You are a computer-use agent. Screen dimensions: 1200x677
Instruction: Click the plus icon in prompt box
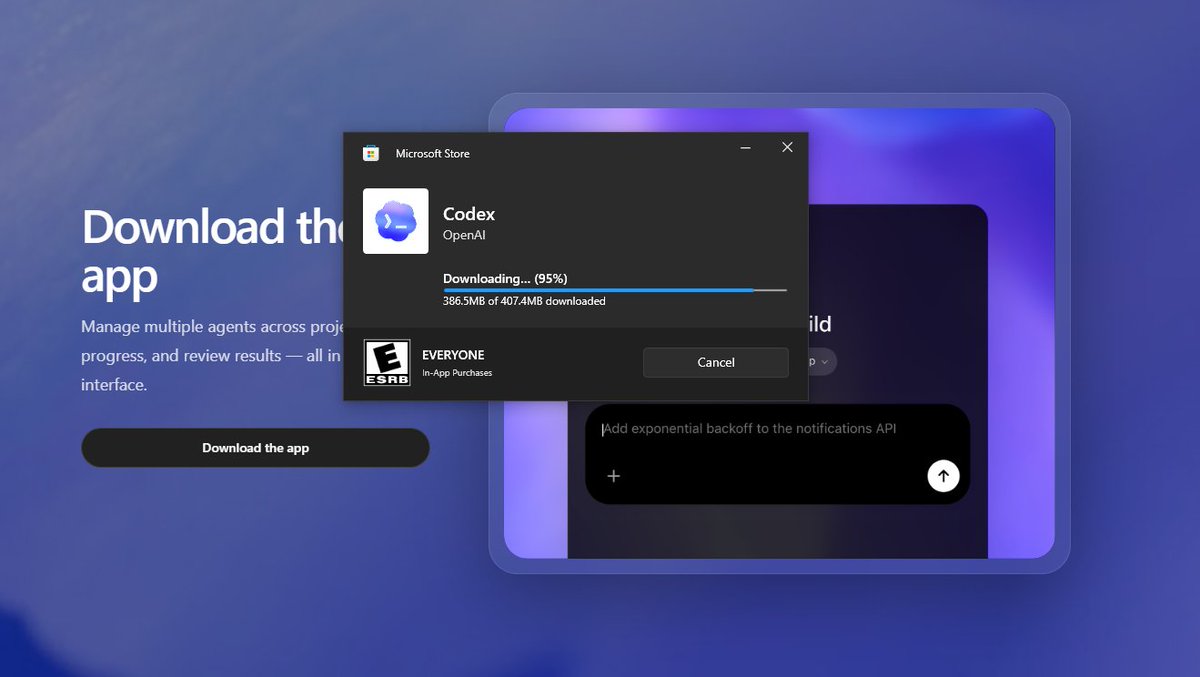coord(614,476)
